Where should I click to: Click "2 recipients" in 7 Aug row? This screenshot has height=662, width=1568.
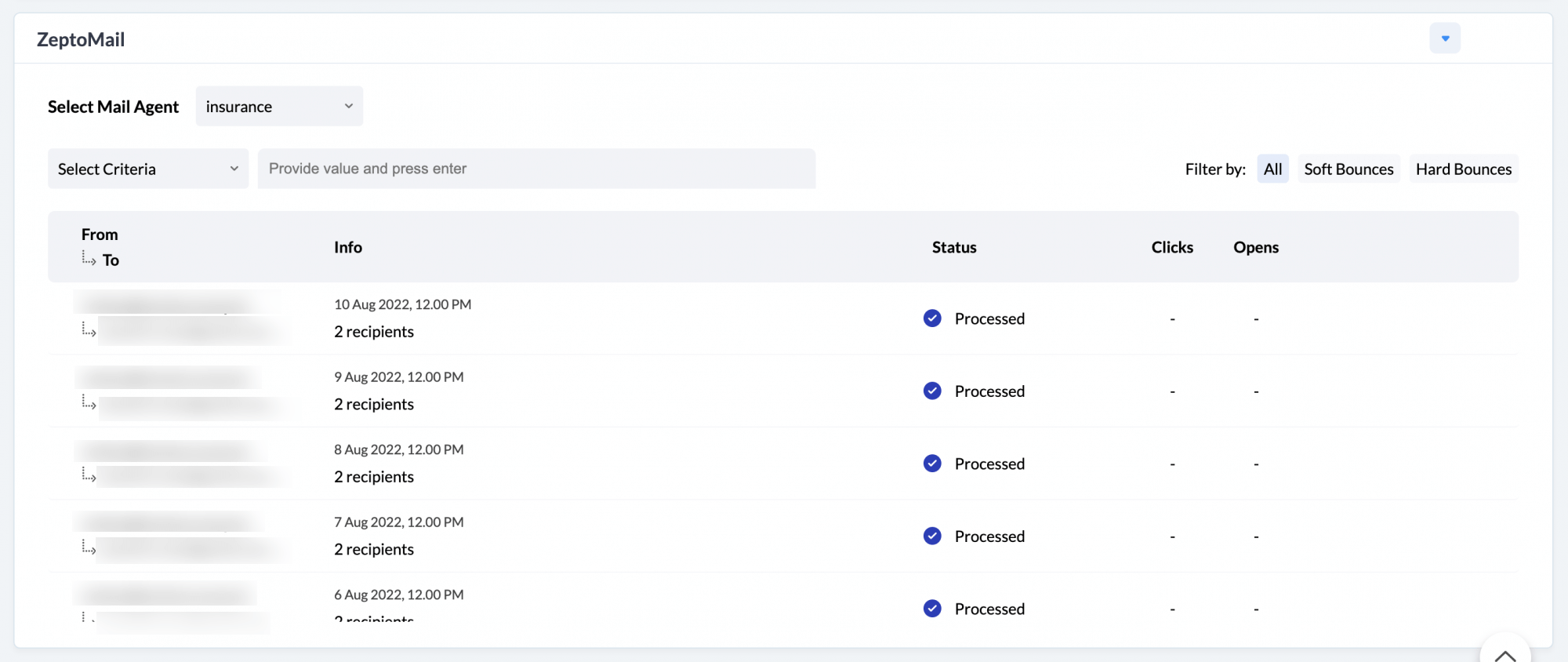pyautogui.click(x=374, y=550)
